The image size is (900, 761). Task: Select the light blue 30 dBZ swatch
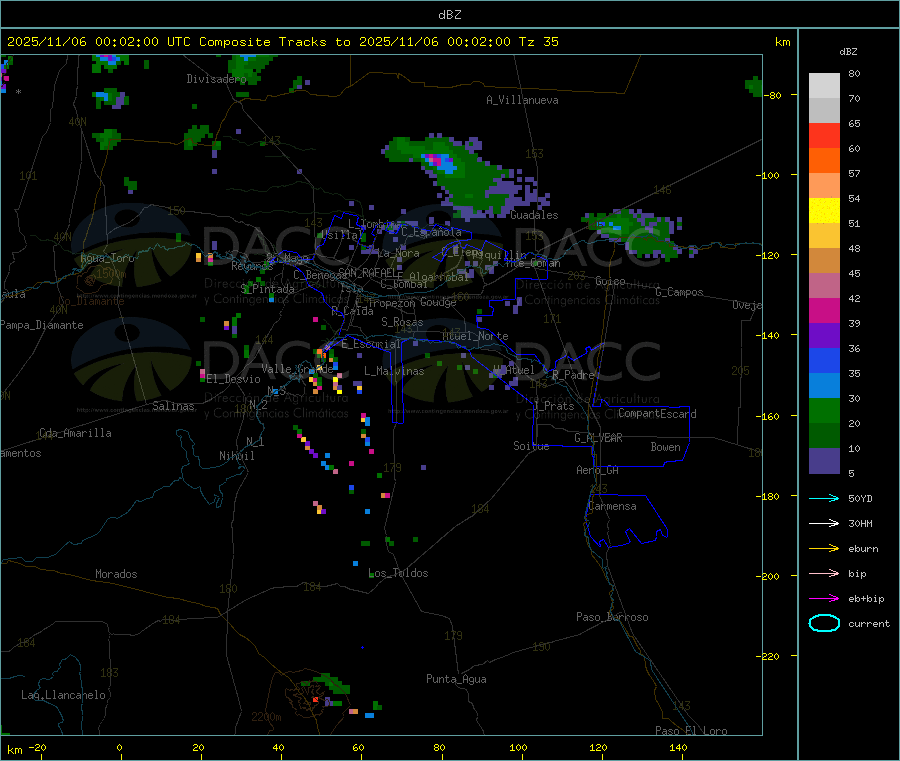824,385
